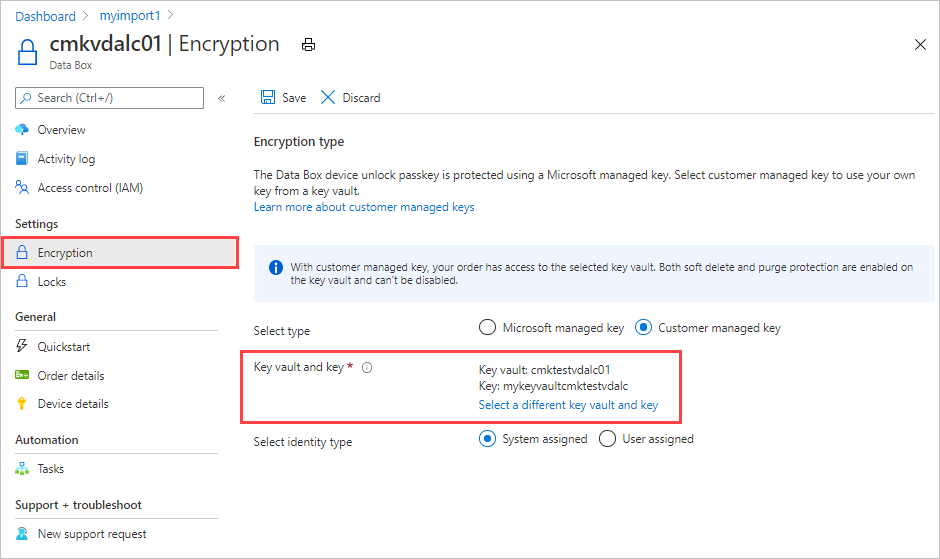The image size is (940, 559).
Task: Go to Dashboard breadcrumb
Action: click(x=45, y=16)
